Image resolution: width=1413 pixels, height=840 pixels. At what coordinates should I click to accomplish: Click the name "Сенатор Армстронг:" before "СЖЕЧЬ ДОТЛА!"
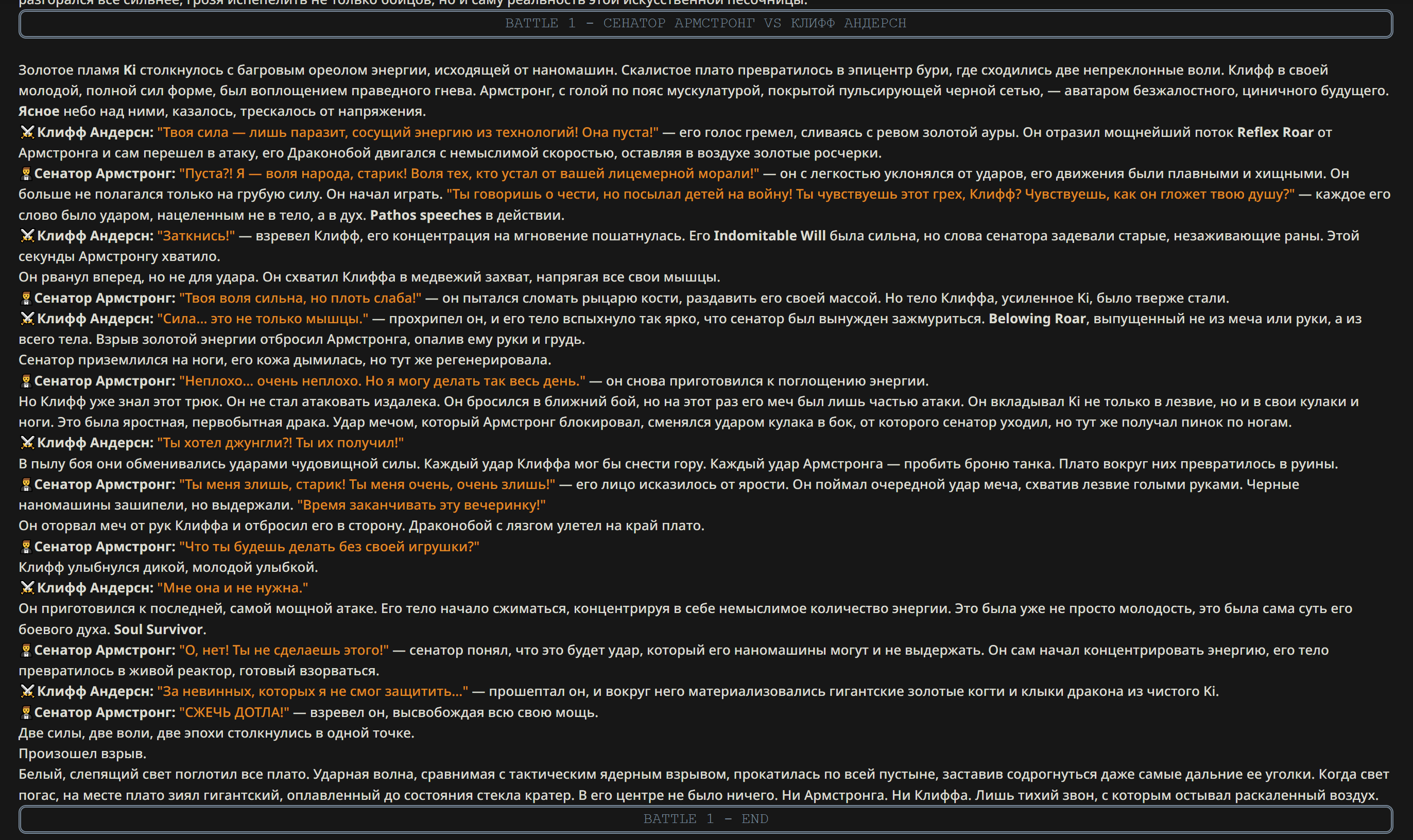[x=105, y=713]
